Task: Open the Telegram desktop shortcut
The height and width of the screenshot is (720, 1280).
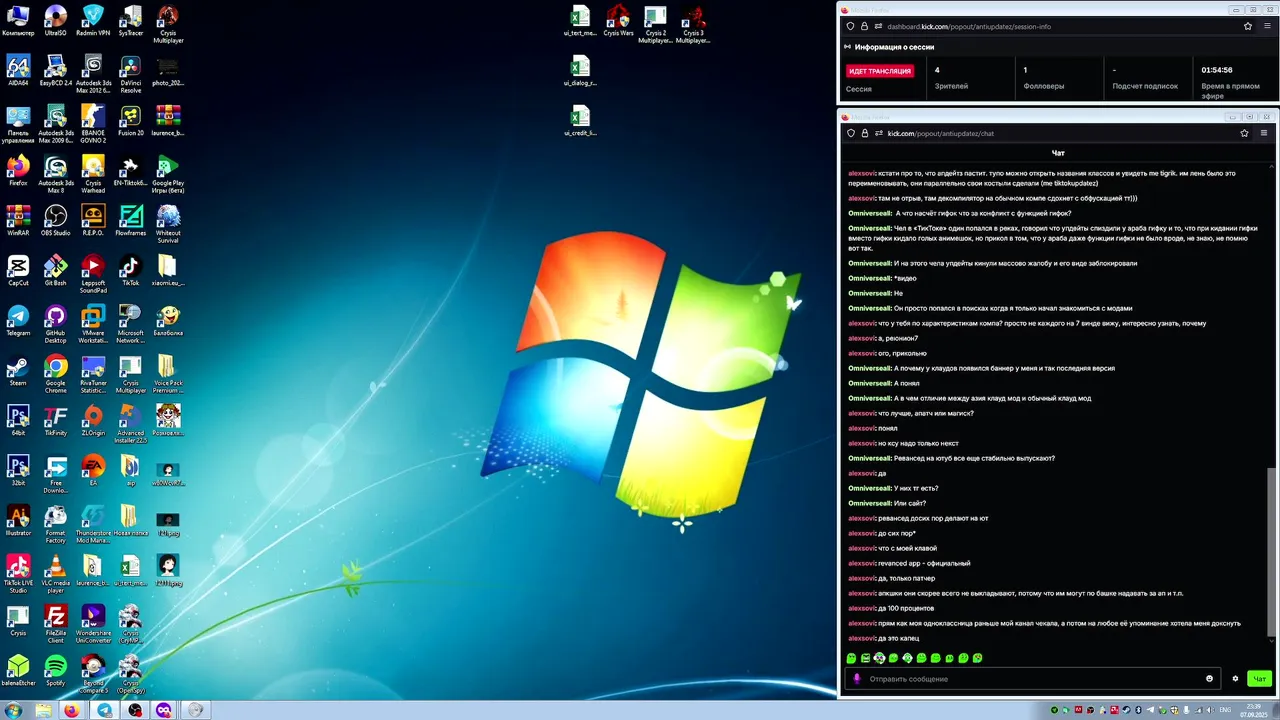Action: 18,321
